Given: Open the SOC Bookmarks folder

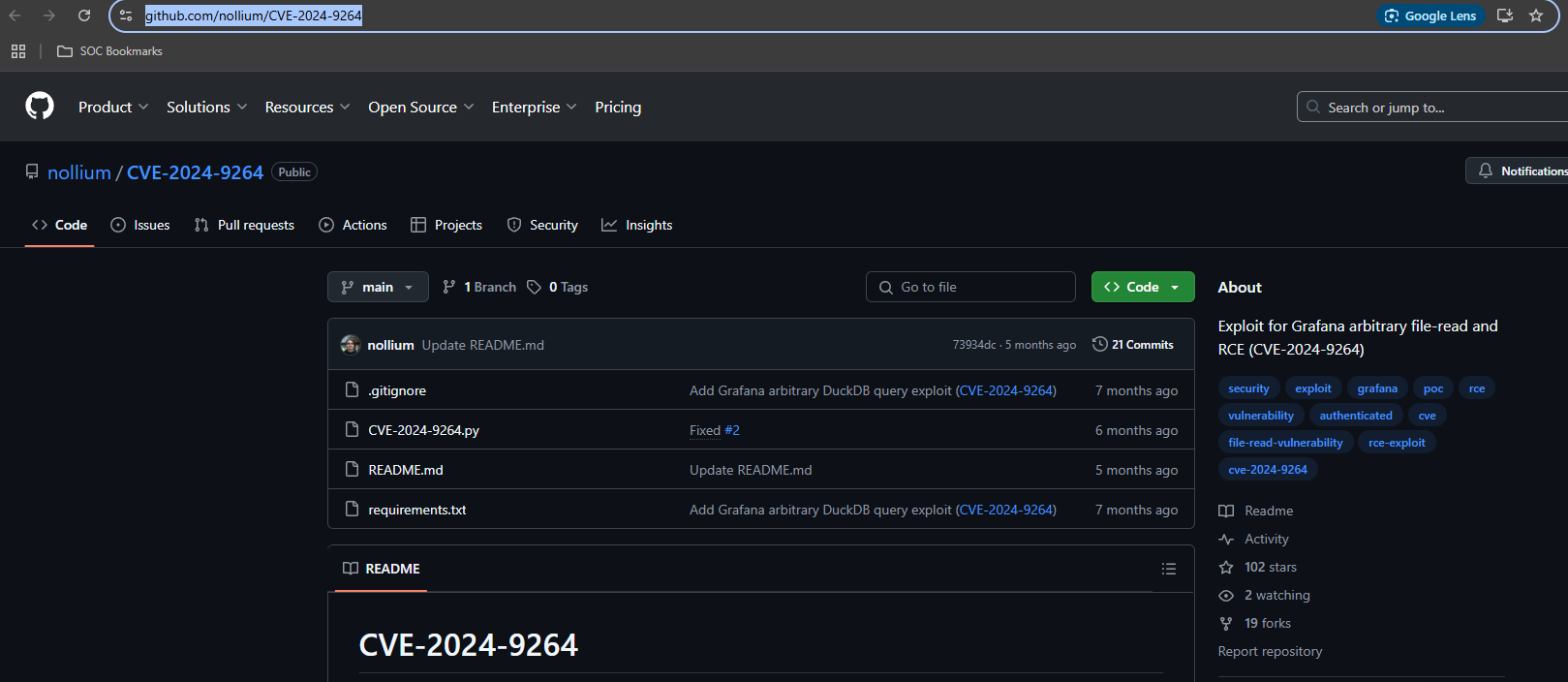Looking at the screenshot, I should pos(109,51).
